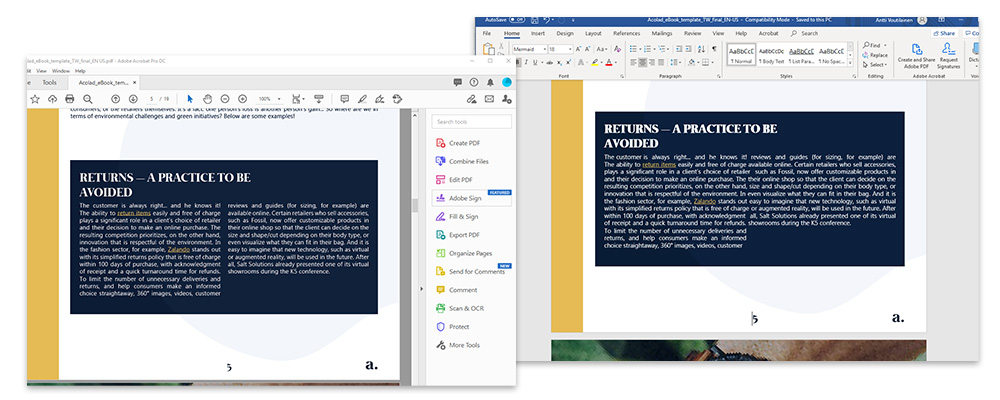Image resolution: width=1000 pixels, height=400 pixels.
Task: Sort text using the A-Z sort icon
Action: click(x=701, y=49)
